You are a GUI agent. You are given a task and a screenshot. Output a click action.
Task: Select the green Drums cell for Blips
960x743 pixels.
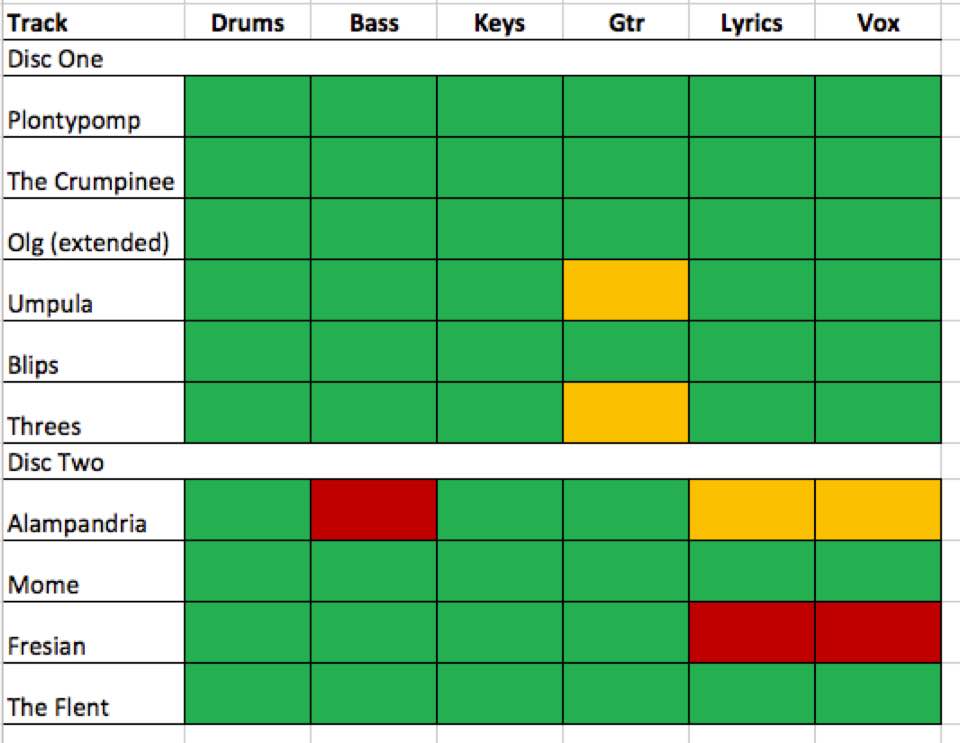pos(247,351)
